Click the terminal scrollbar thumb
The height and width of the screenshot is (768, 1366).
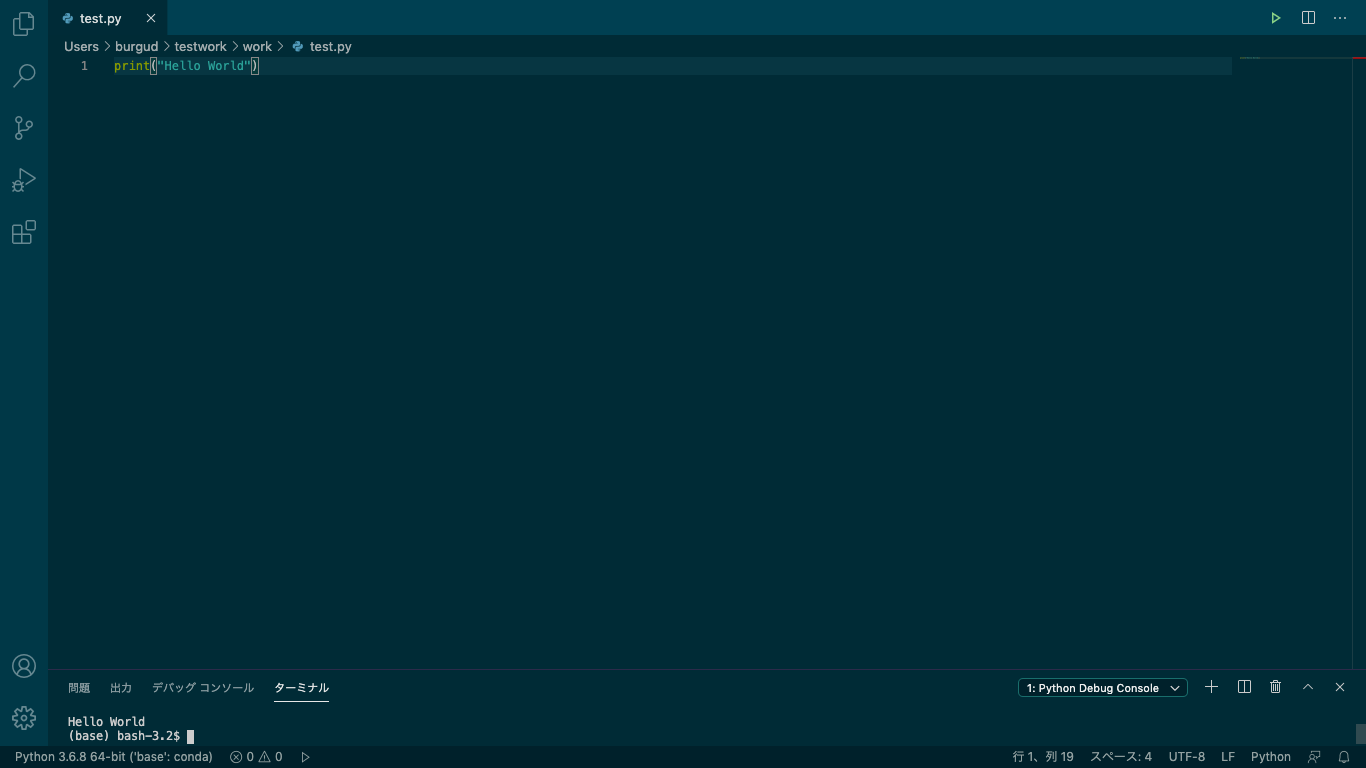1361,734
